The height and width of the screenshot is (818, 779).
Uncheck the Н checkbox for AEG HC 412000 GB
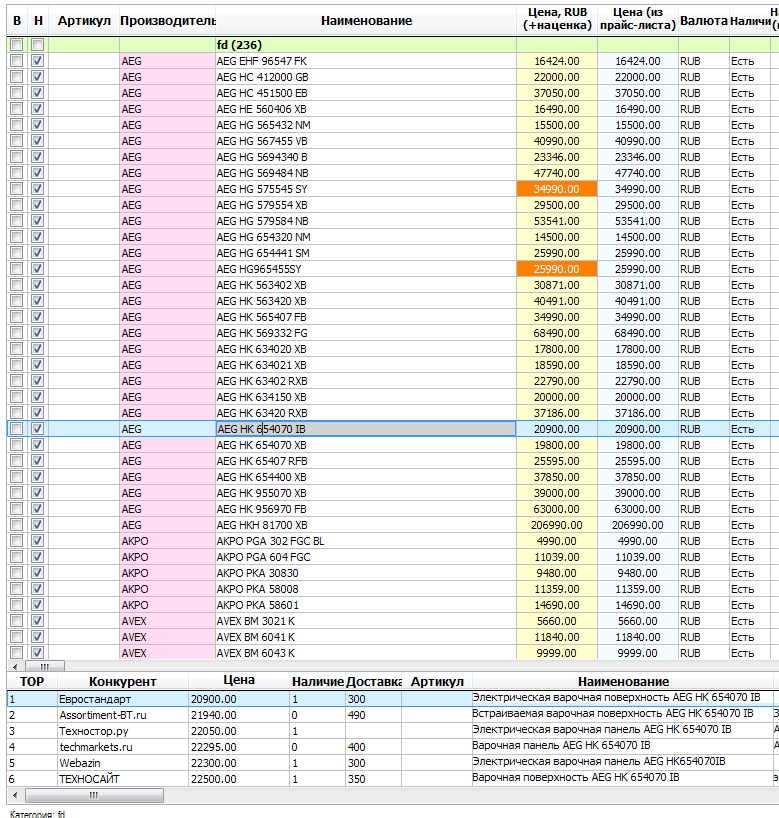click(x=38, y=77)
